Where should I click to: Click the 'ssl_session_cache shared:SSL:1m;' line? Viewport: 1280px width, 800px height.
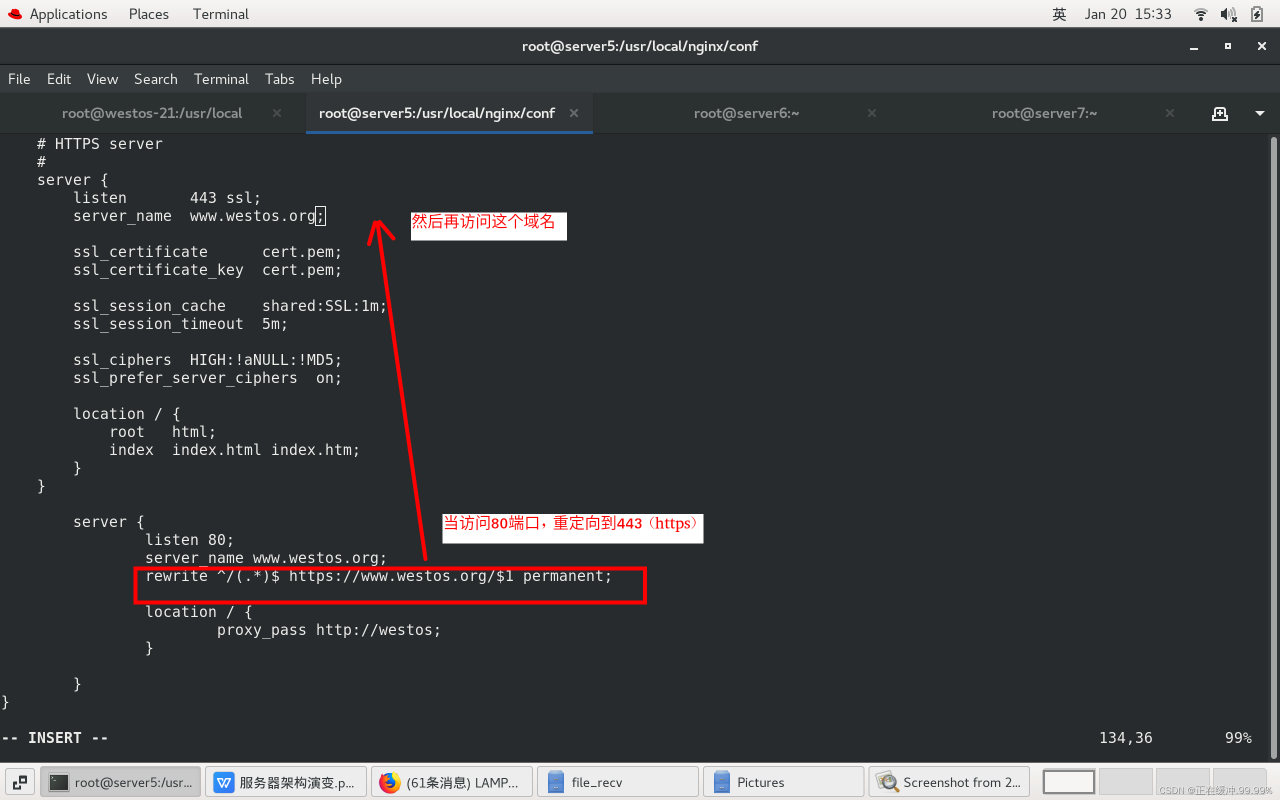point(230,306)
